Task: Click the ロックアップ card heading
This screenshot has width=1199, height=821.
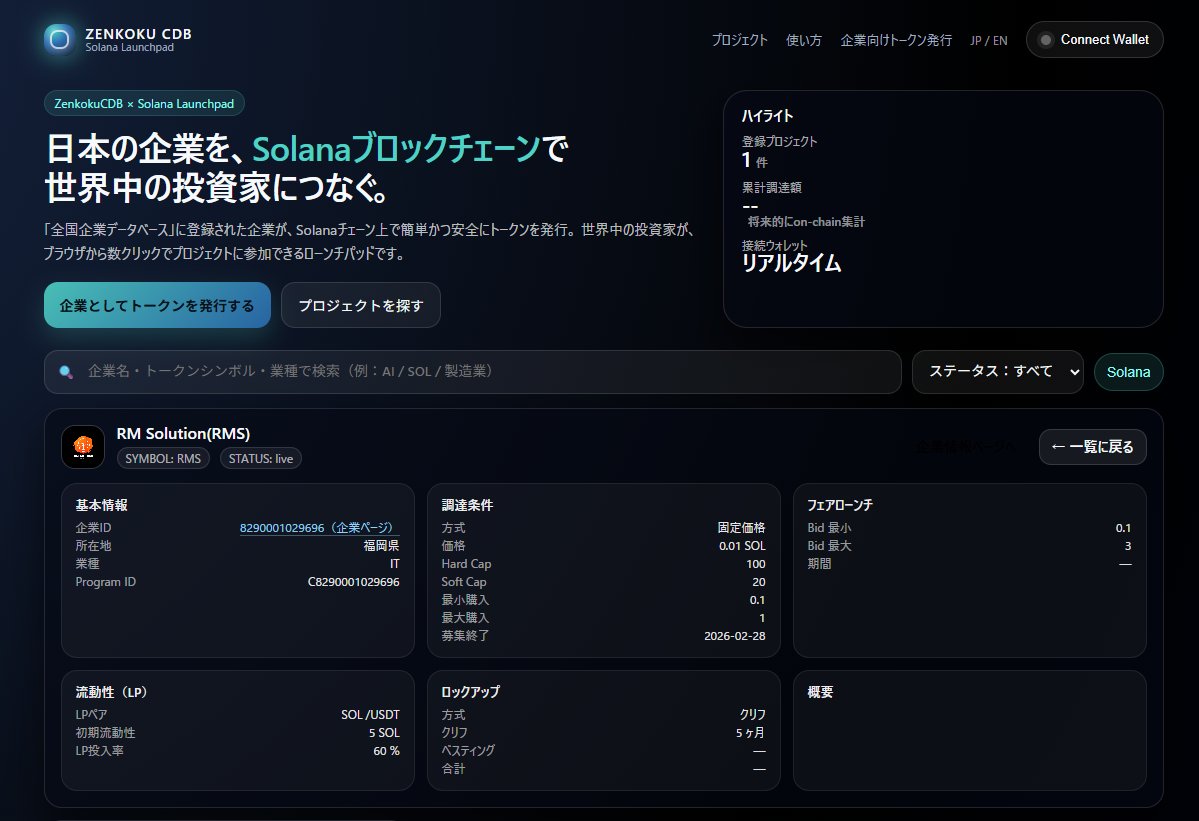Action: [471, 692]
